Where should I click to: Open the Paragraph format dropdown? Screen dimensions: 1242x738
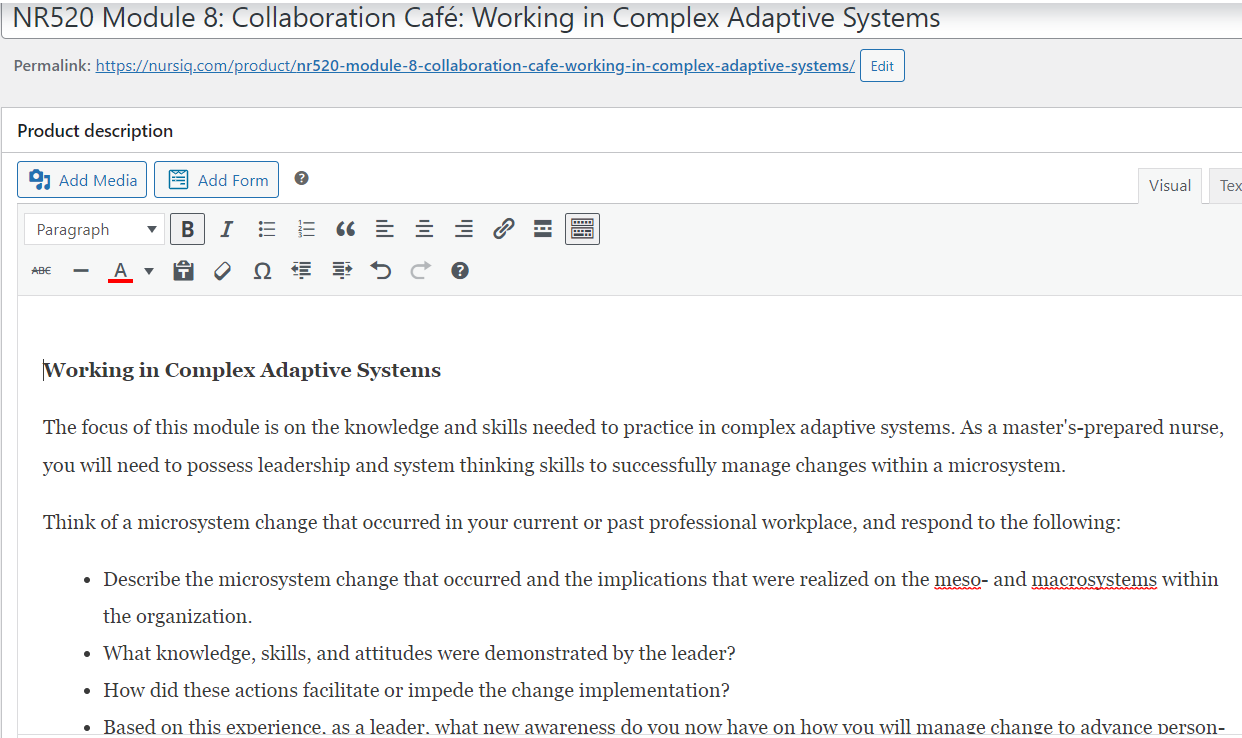tap(94, 230)
